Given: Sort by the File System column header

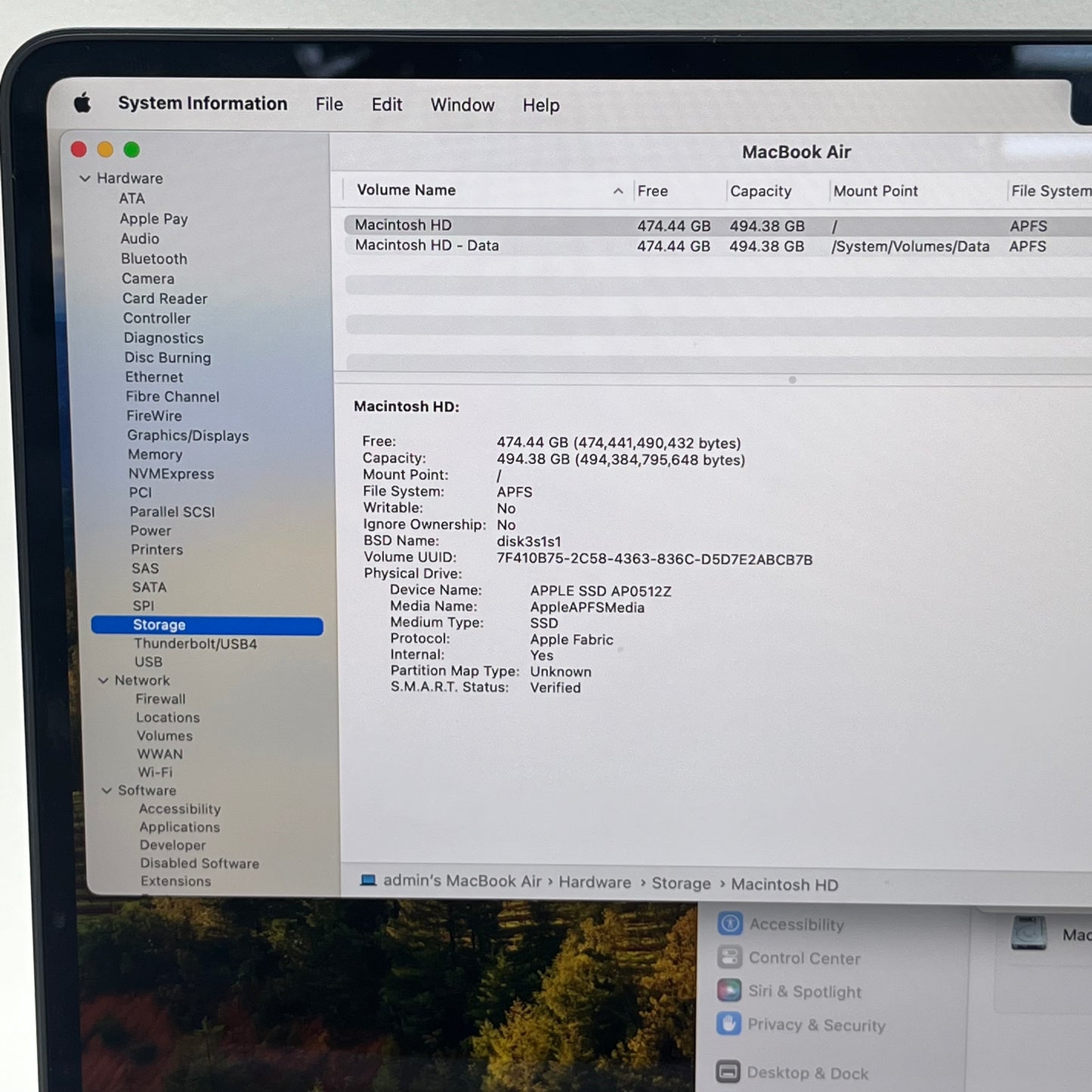Looking at the screenshot, I should click(x=1050, y=191).
